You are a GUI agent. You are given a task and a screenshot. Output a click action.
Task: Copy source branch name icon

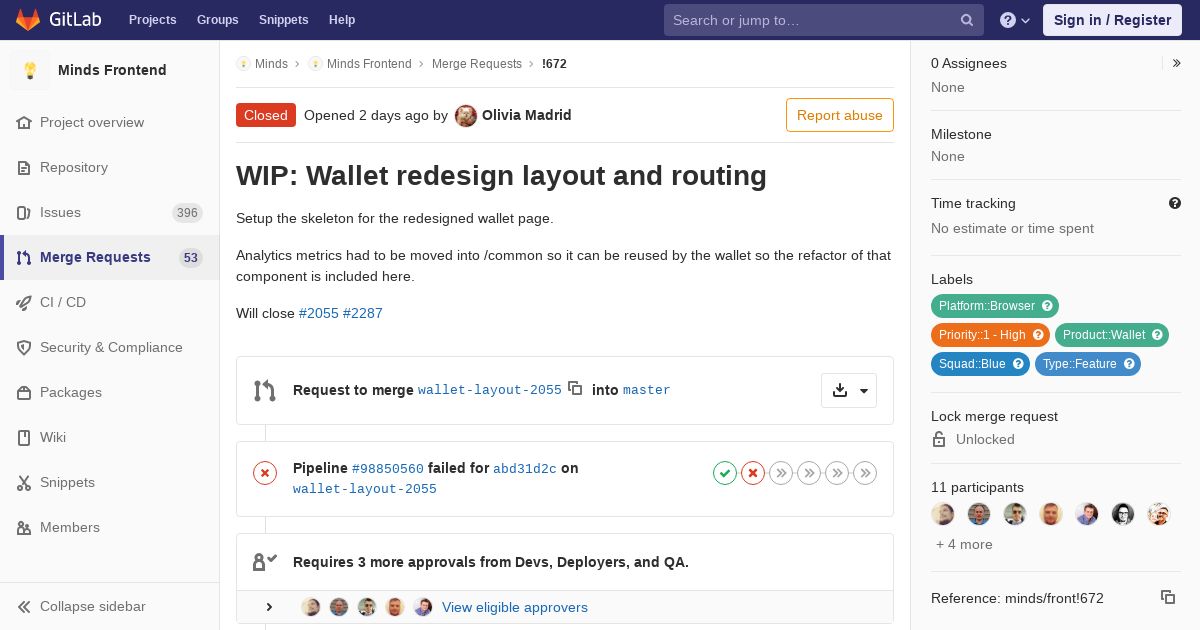point(575,388)
